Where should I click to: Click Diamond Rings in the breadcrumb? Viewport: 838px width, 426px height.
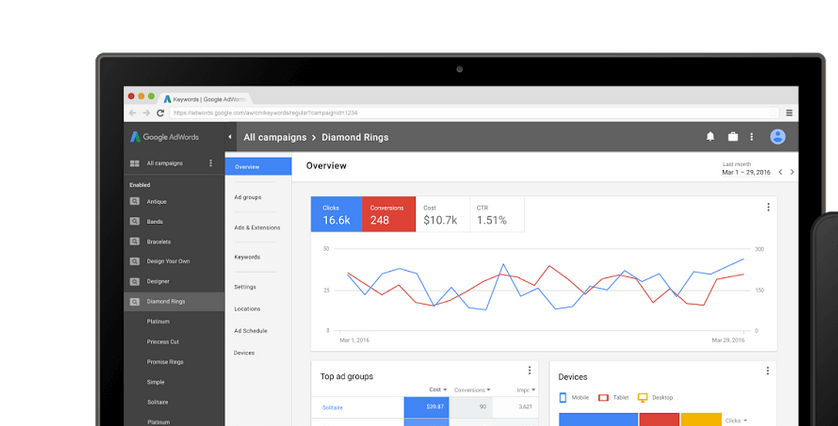(x=355, y=137)
